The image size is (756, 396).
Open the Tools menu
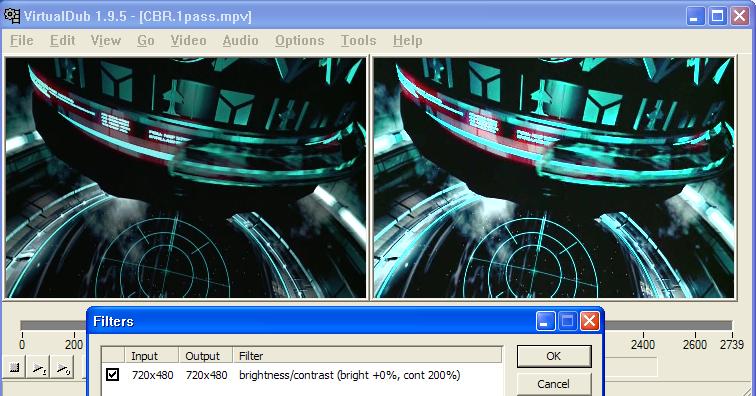click(x=358, y=41)
